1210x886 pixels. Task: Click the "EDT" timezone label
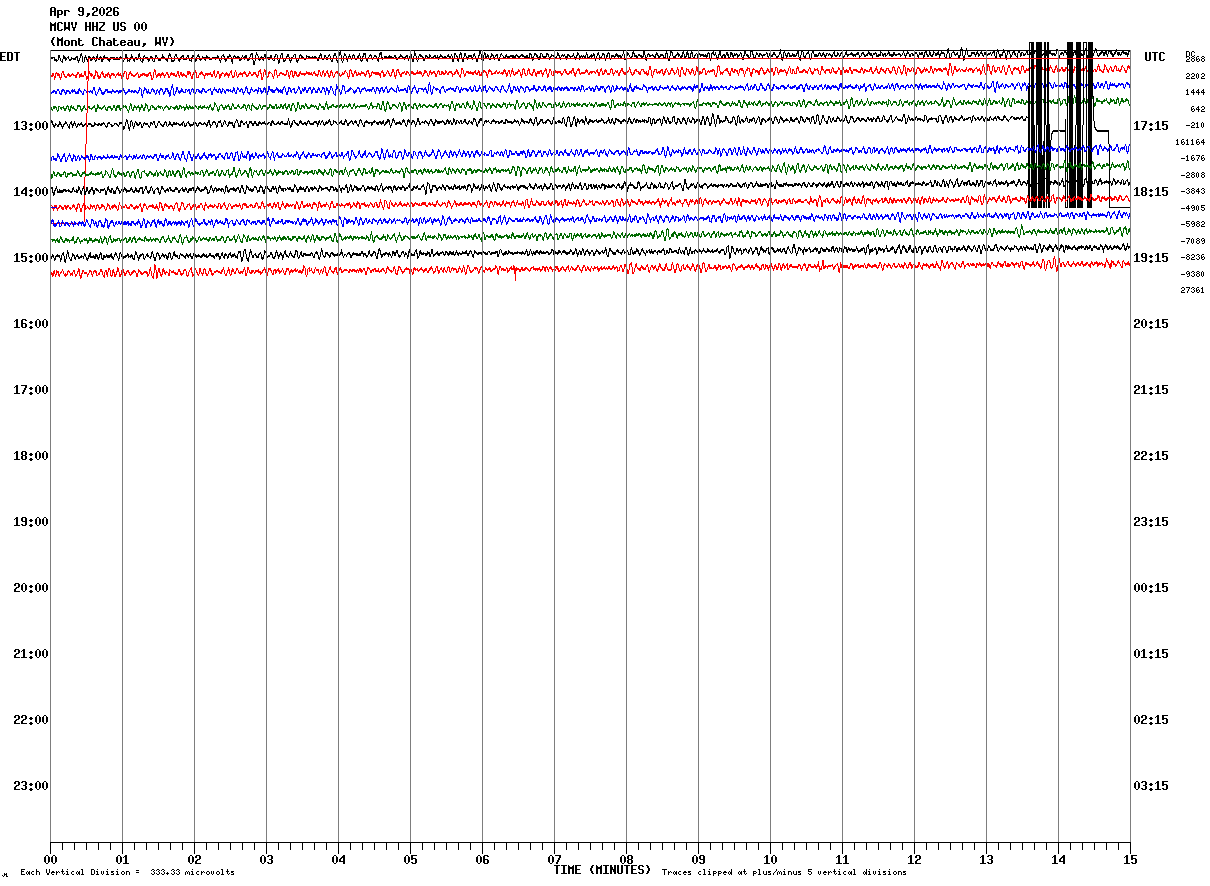(x=10, y=57)
